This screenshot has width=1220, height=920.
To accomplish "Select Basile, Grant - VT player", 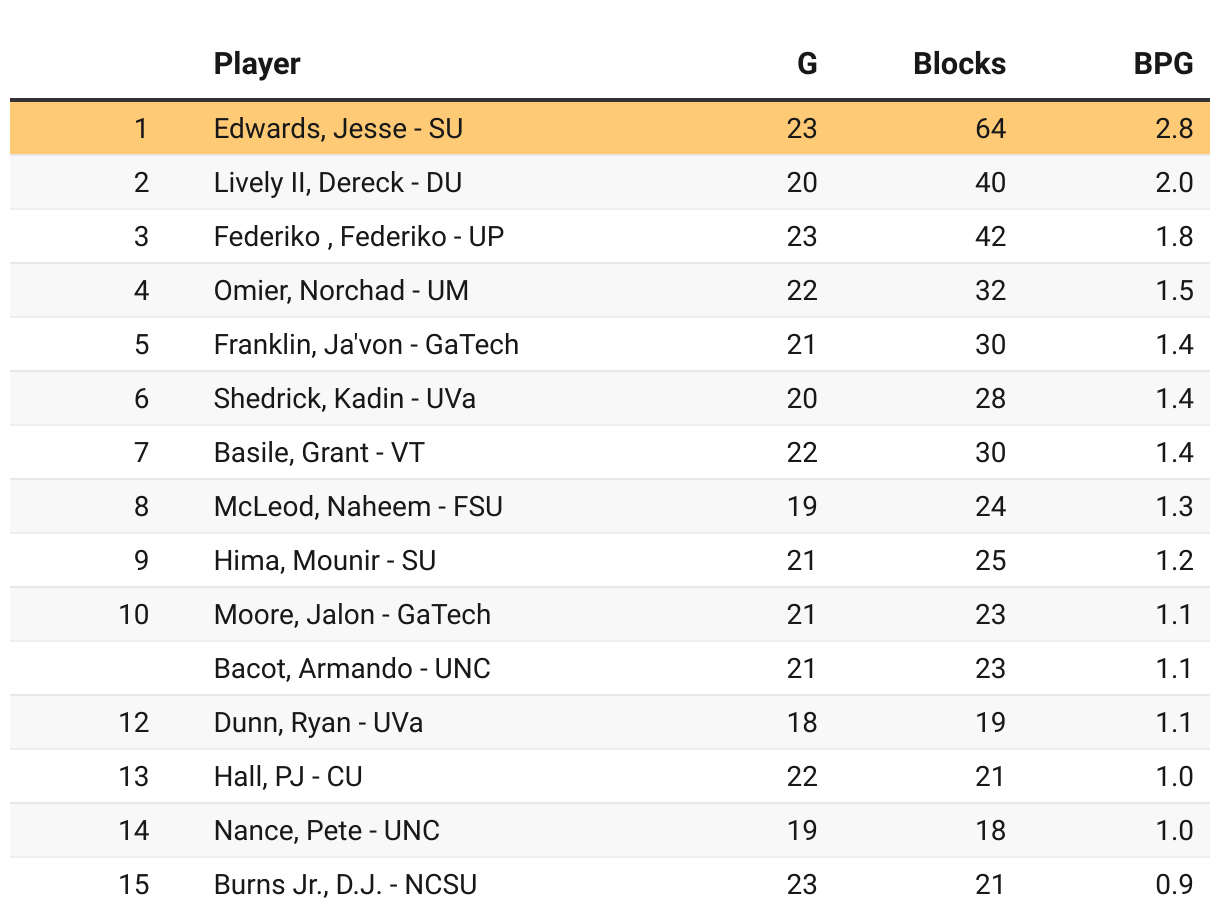I will pyautogui.click(x=318, y=453).
